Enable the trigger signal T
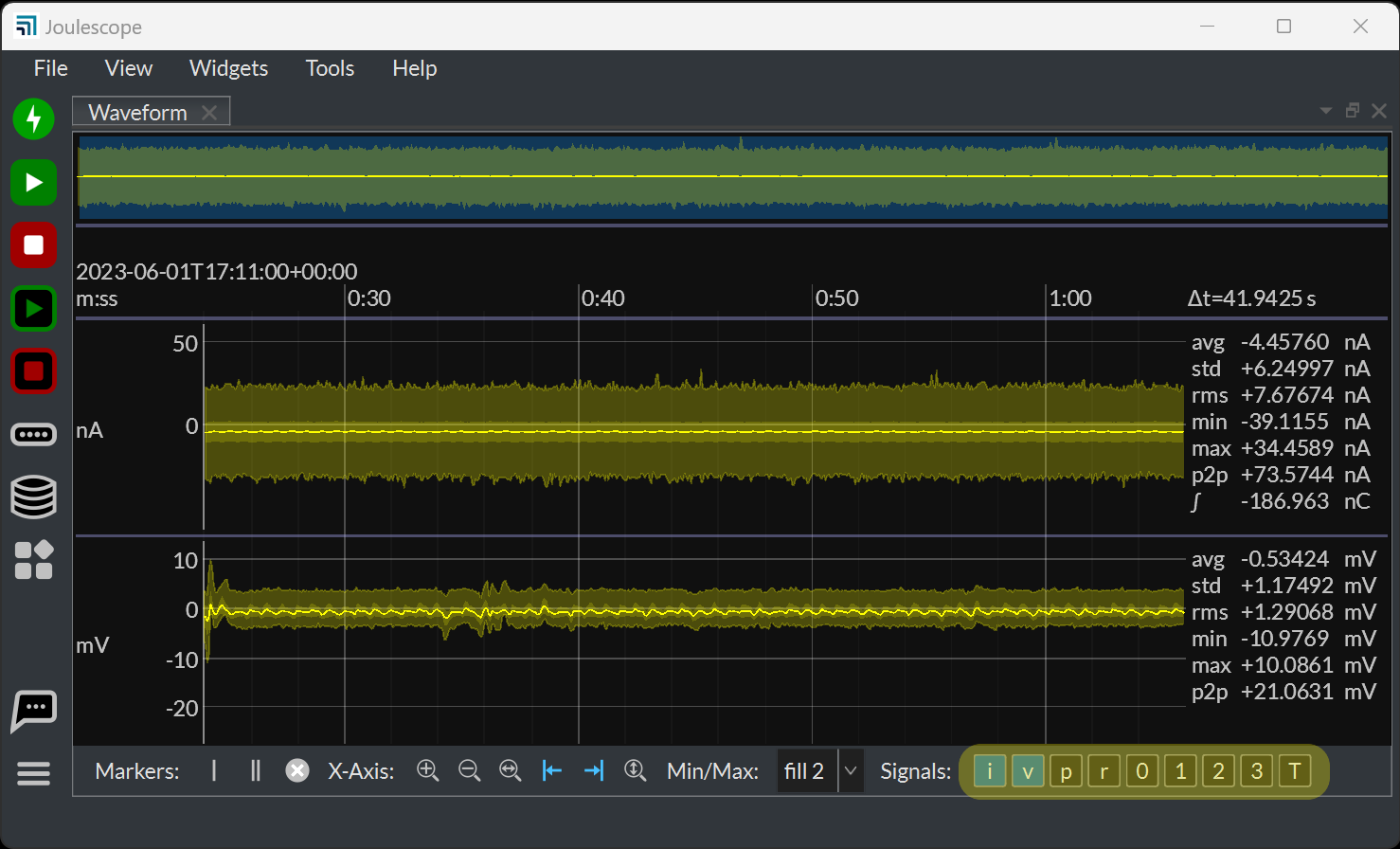Screen dimensions: 1400x849 pos(1295,771)
